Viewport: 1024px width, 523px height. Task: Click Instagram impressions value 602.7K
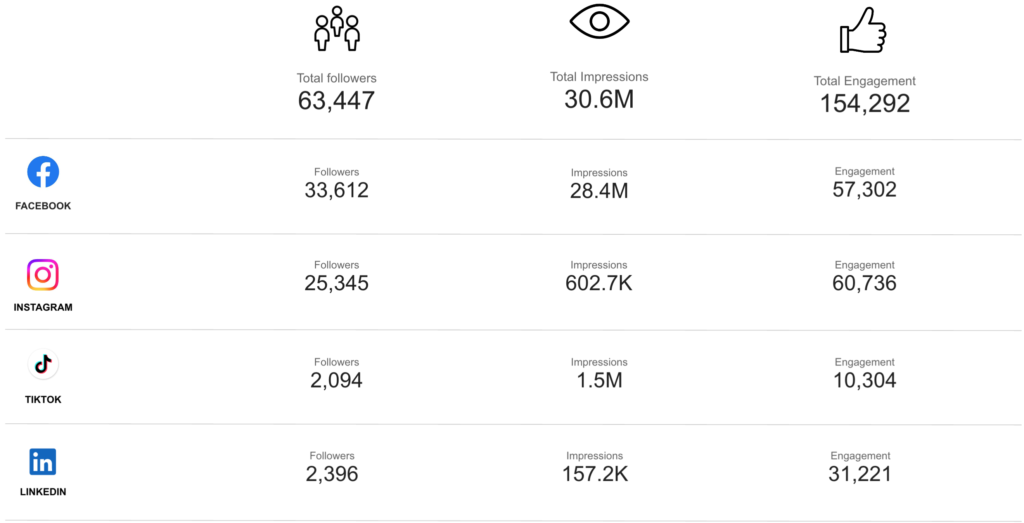pos(599,284)
